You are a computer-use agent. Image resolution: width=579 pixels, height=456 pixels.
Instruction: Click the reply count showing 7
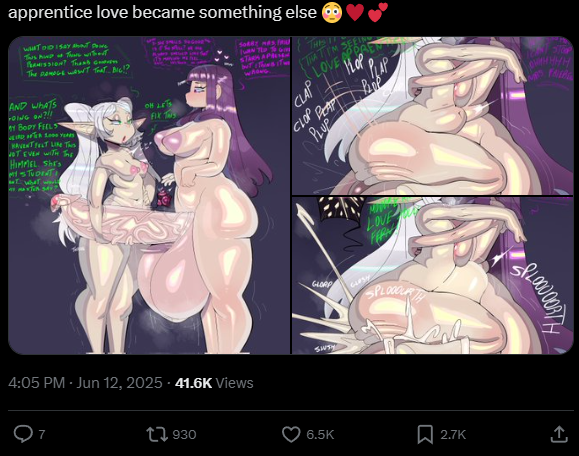pyautogui.click(x=42, y=435)
